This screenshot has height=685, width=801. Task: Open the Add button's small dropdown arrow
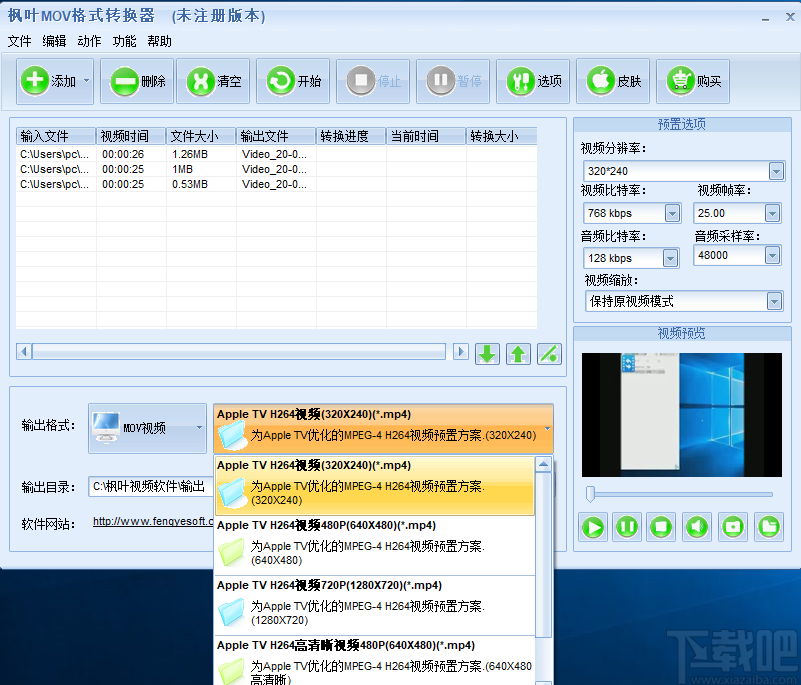tap(86, 81)
